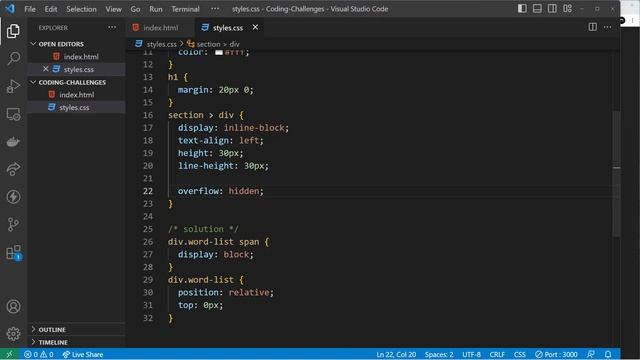Change encoding via UTF-8 in status bar
The image size is (640, 360).
471,354
